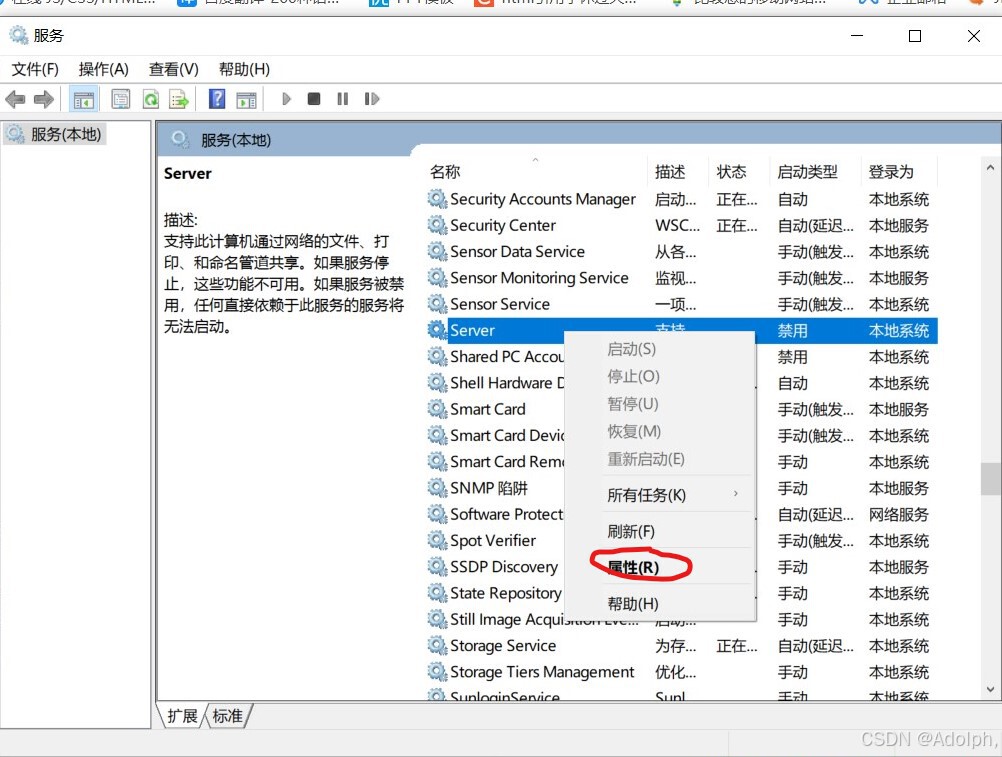
Task: Click the gear icon beside Storage Service
Action: [437, 645]
